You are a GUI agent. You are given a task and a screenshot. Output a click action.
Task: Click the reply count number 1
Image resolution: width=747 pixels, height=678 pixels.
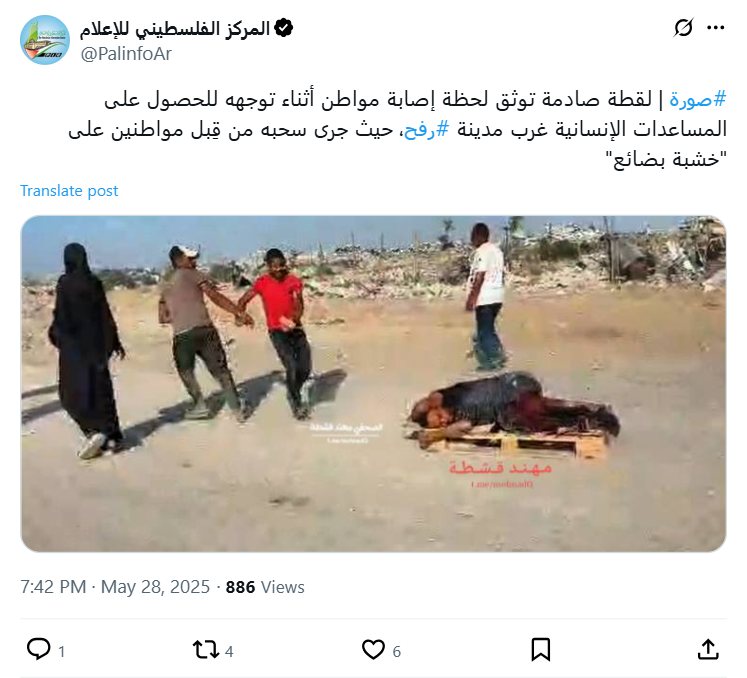pos(61,651)
